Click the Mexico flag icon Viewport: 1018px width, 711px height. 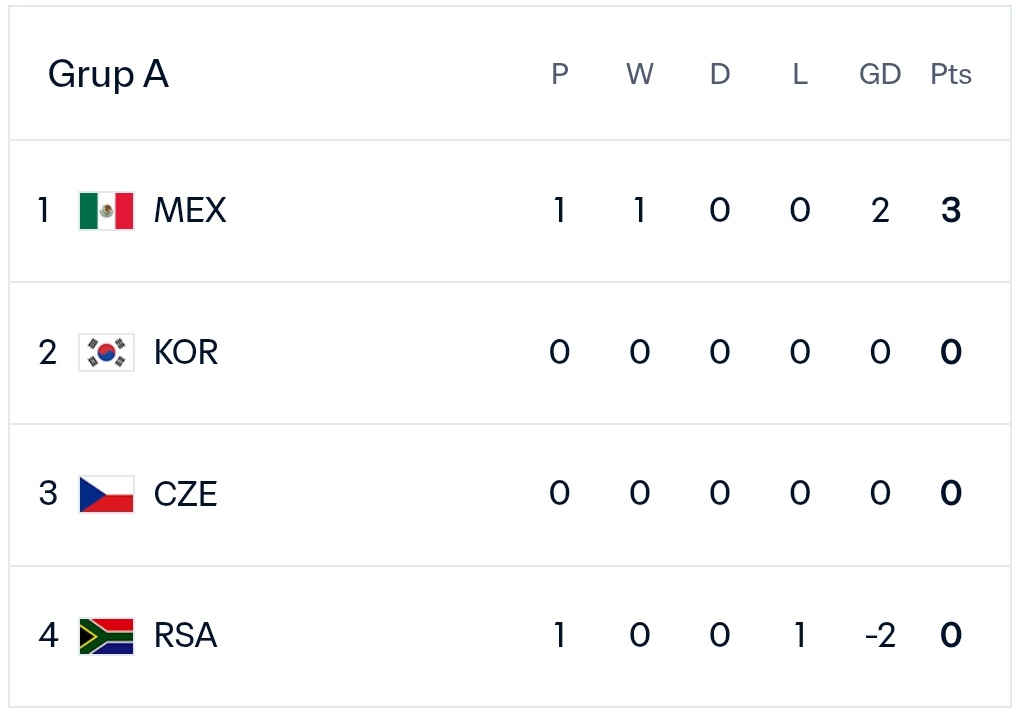[106, 211]
